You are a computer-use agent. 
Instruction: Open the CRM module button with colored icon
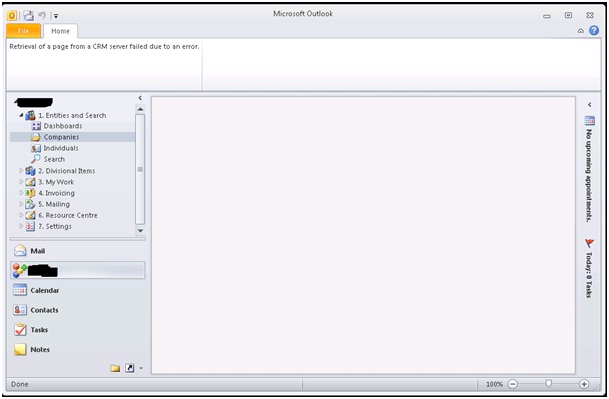coord(78,270)
